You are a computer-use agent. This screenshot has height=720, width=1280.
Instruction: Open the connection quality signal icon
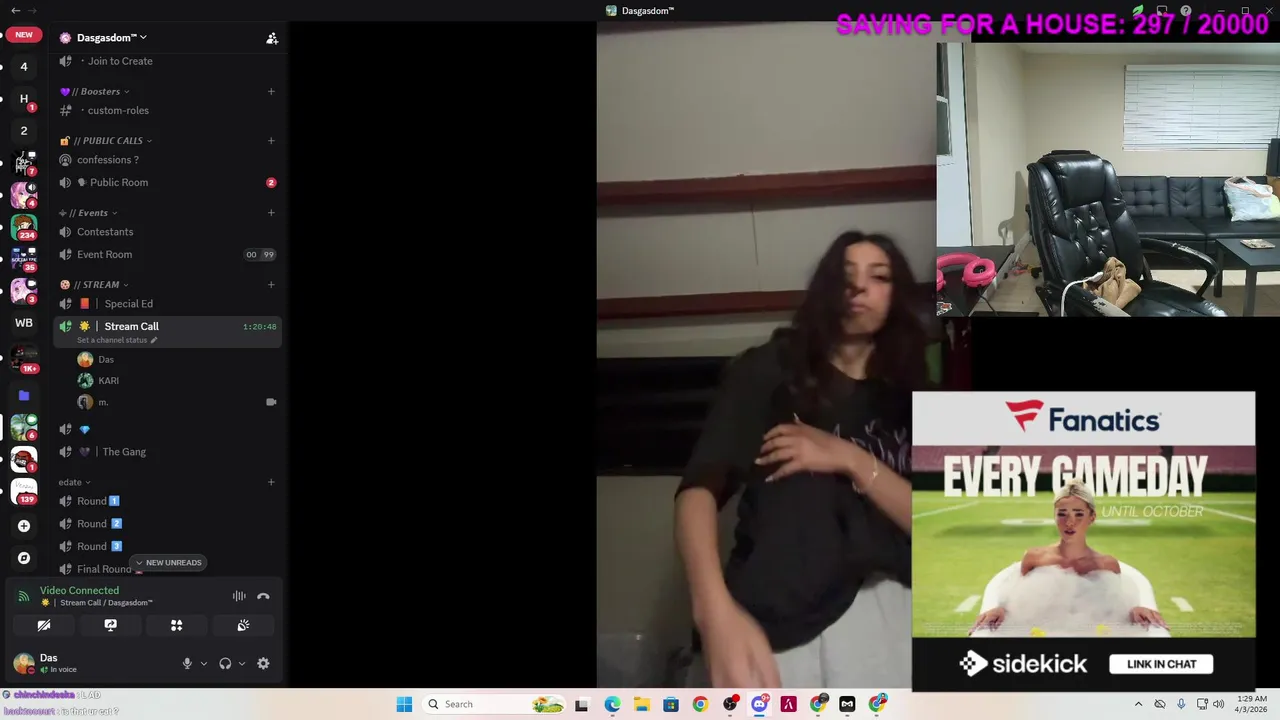coord(24,596)
